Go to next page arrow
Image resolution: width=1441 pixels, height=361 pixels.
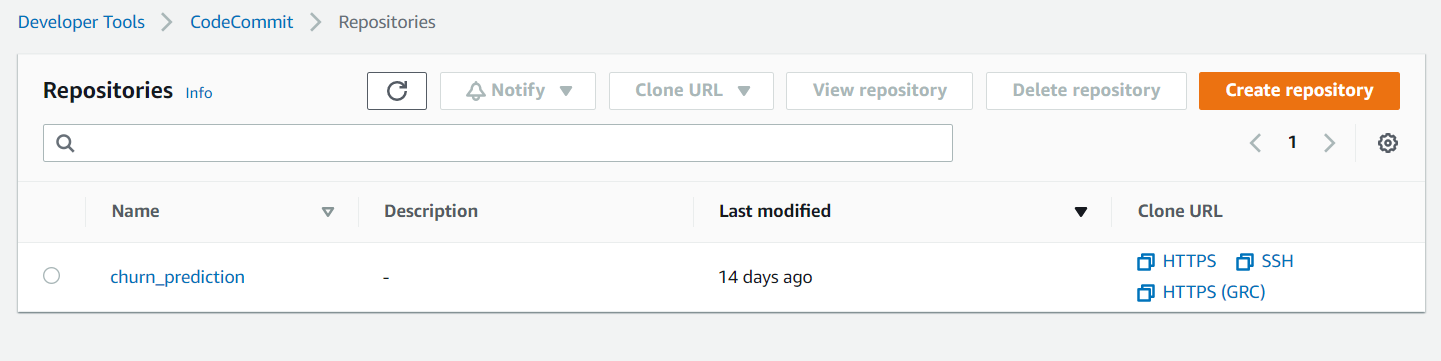[x=1329, y=143]
